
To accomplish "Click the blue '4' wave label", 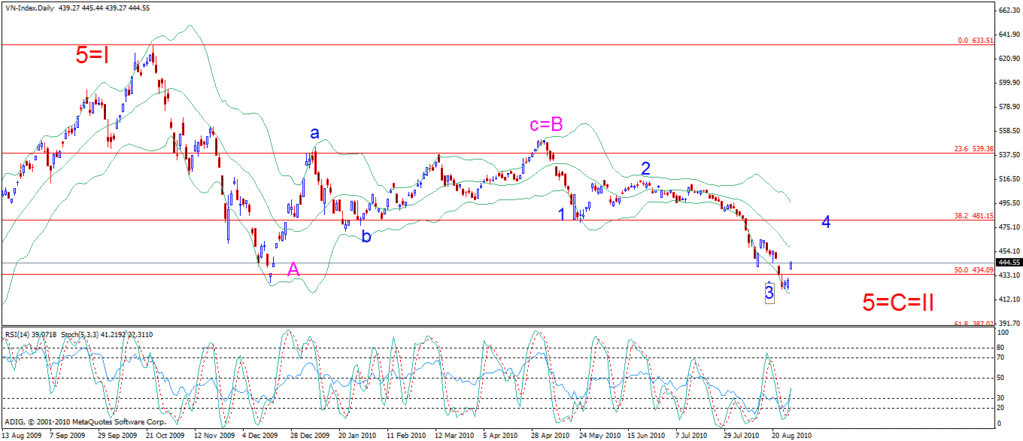I will (x=826, y=222).
